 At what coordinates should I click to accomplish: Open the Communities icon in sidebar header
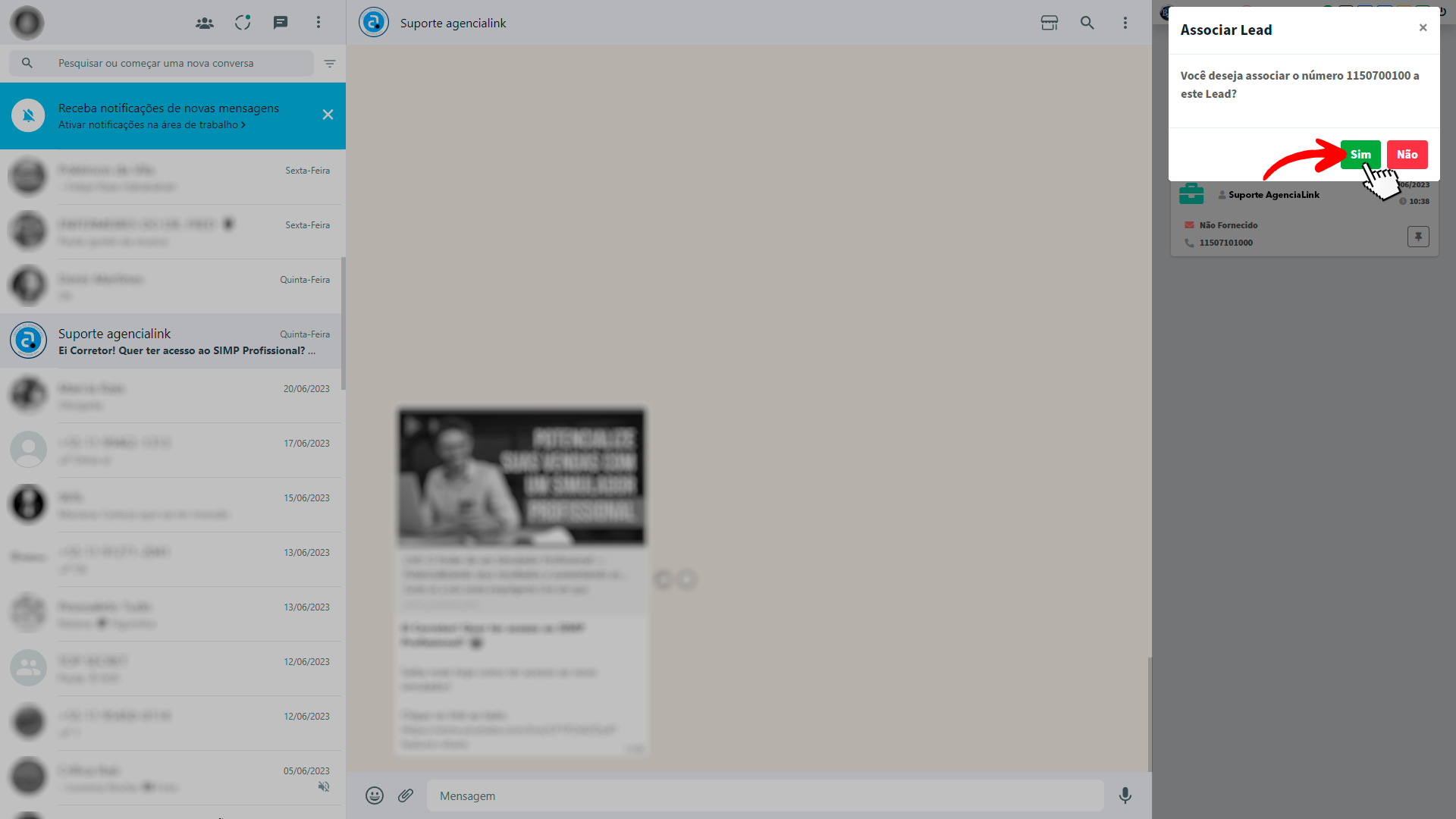(204, 23)
